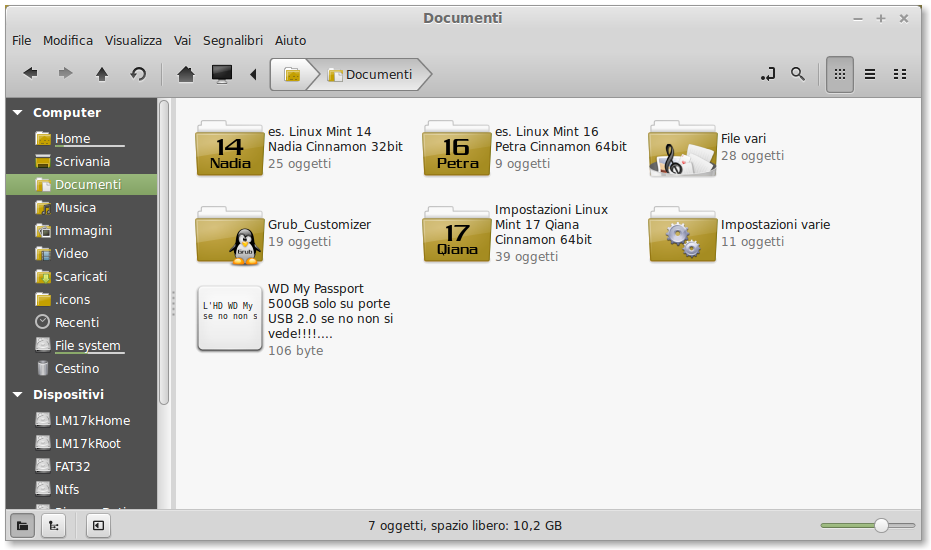Image resolution: width=931 pixels, height=550 pixels.
Task: Open Computer via monitor toolbar icon
Action: click(222, 74)
